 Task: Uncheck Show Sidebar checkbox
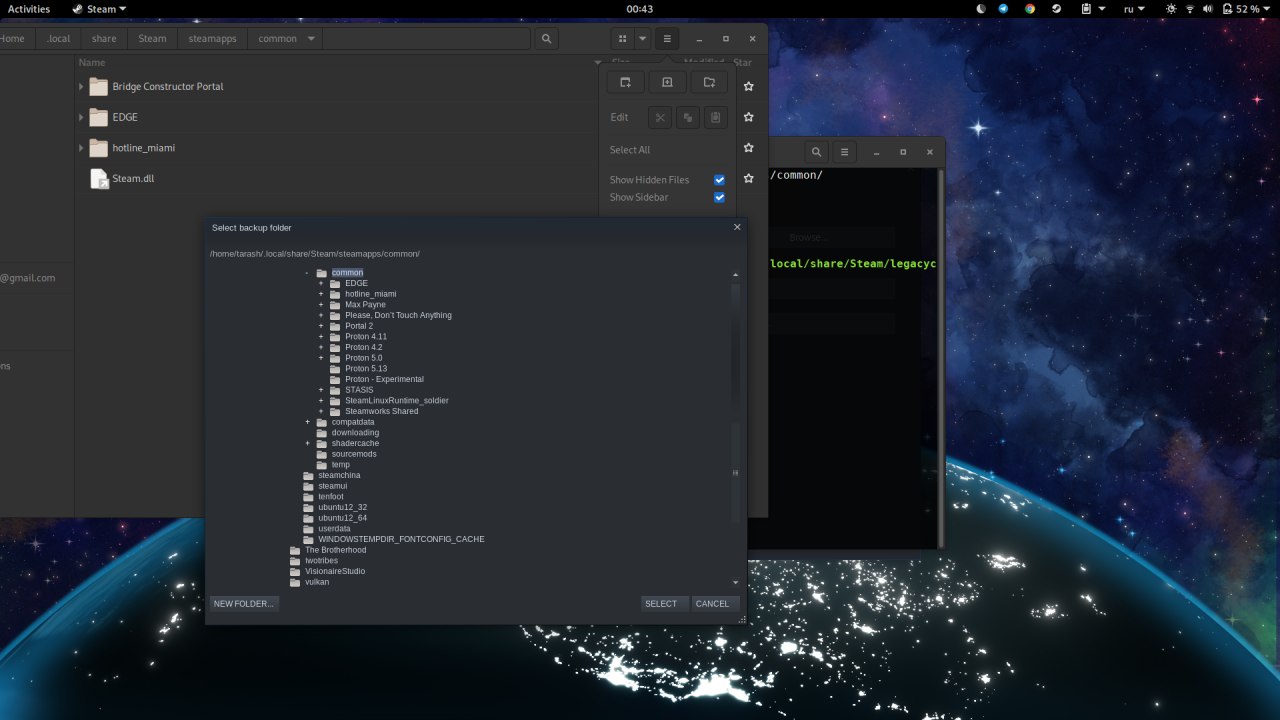point(719,197)
